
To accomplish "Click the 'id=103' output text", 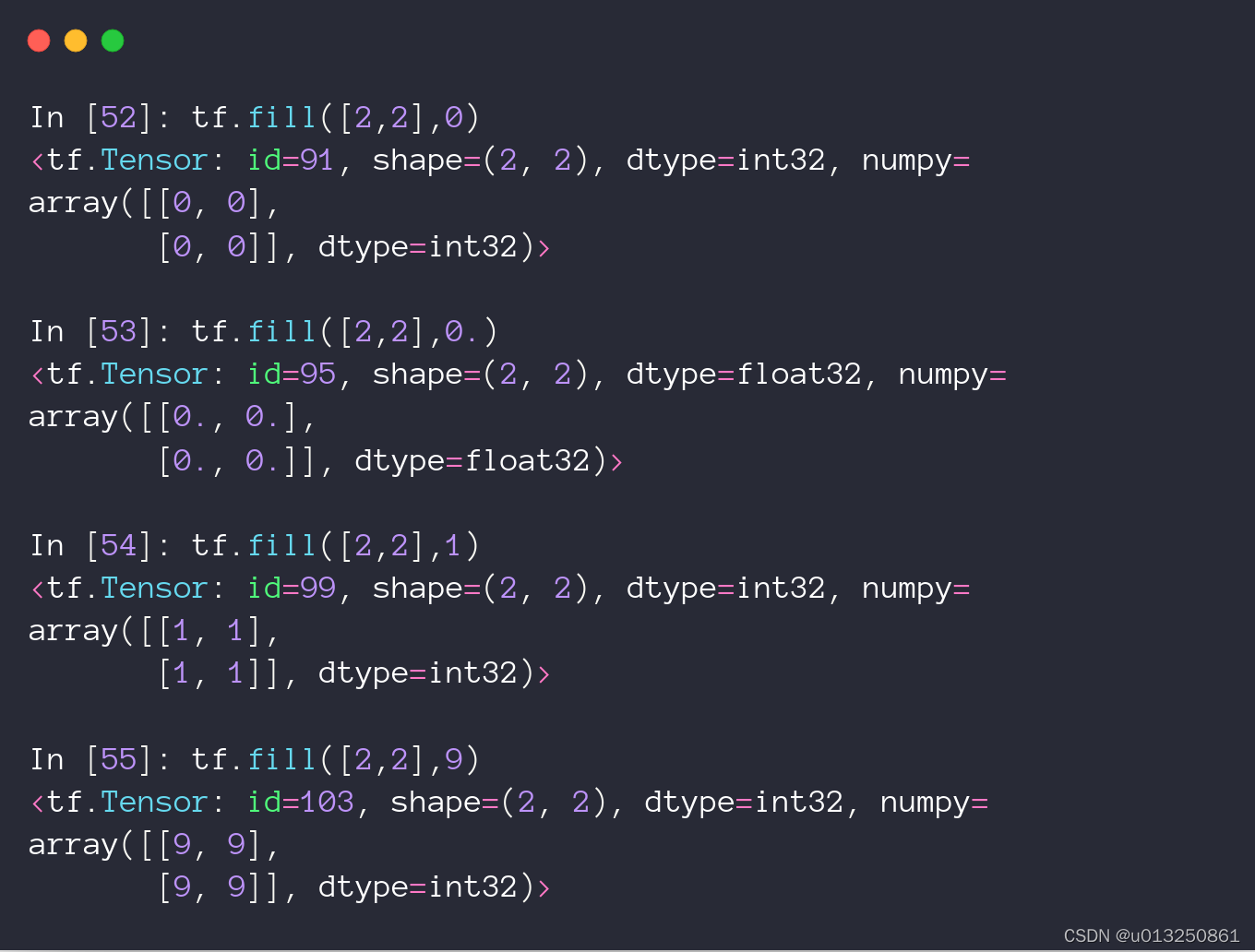I will pos(300,802).
